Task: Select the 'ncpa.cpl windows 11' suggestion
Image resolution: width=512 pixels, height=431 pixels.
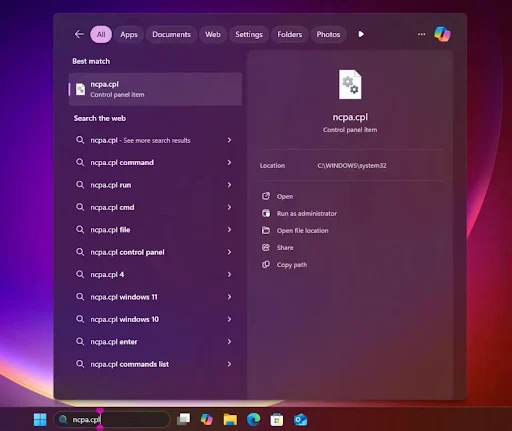Action: click(155, 297)
